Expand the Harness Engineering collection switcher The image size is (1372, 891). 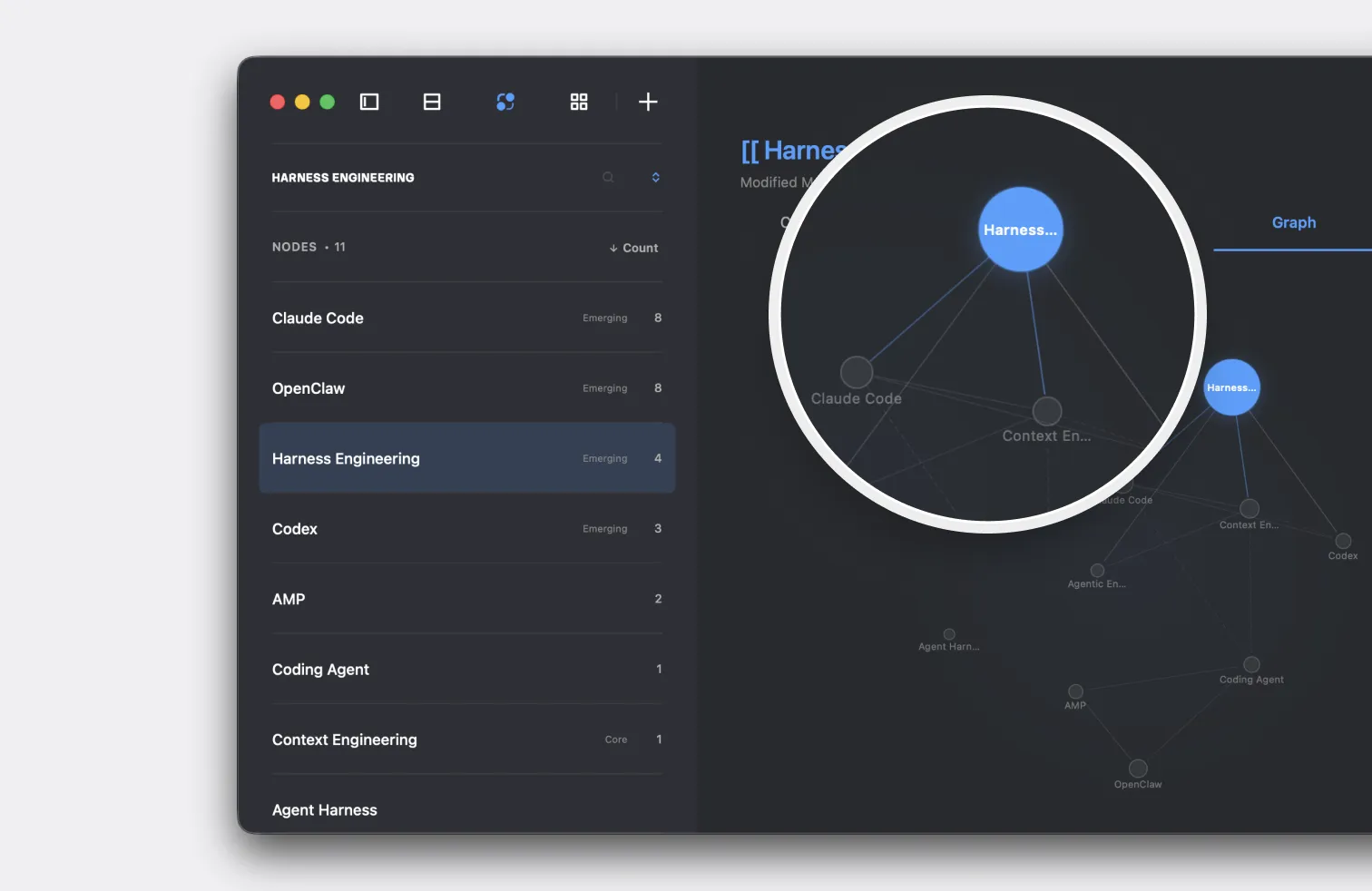coord(656,178)
